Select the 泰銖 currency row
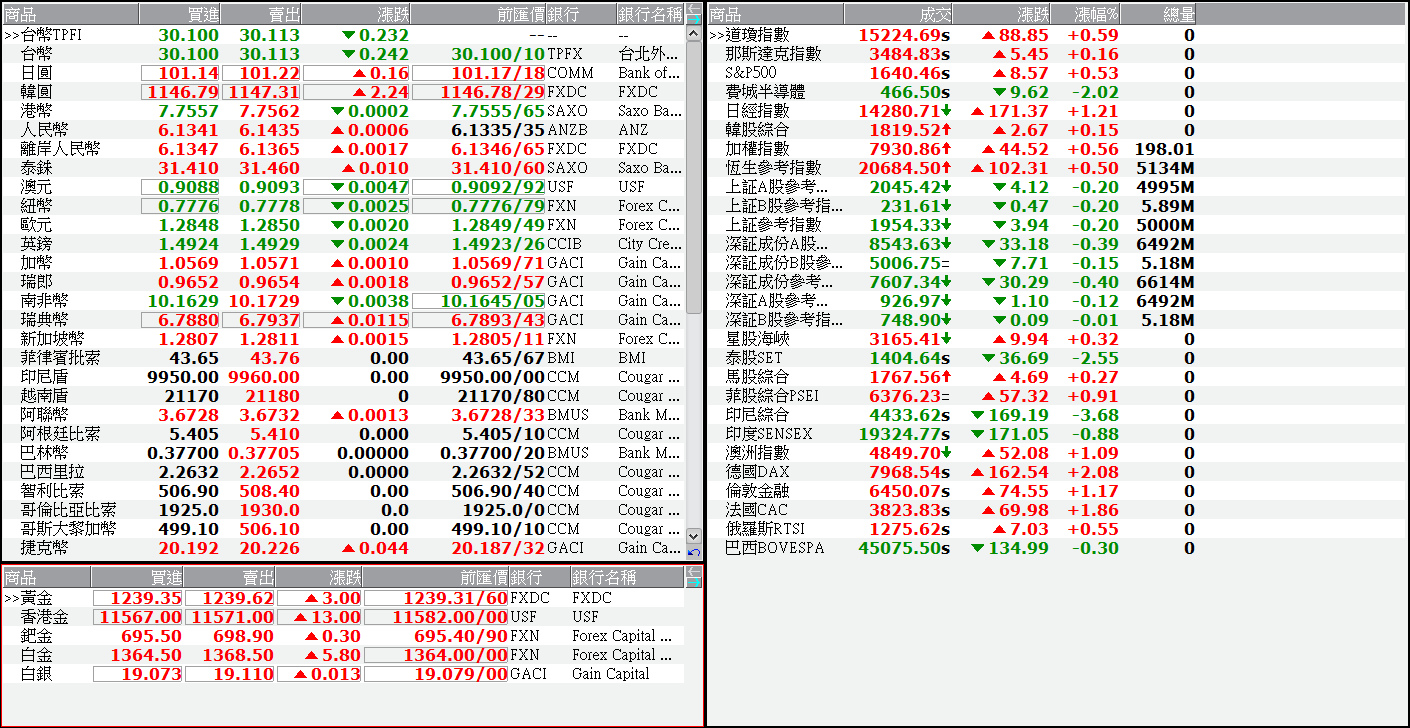 pyautogui.click(x=343, y=168)
